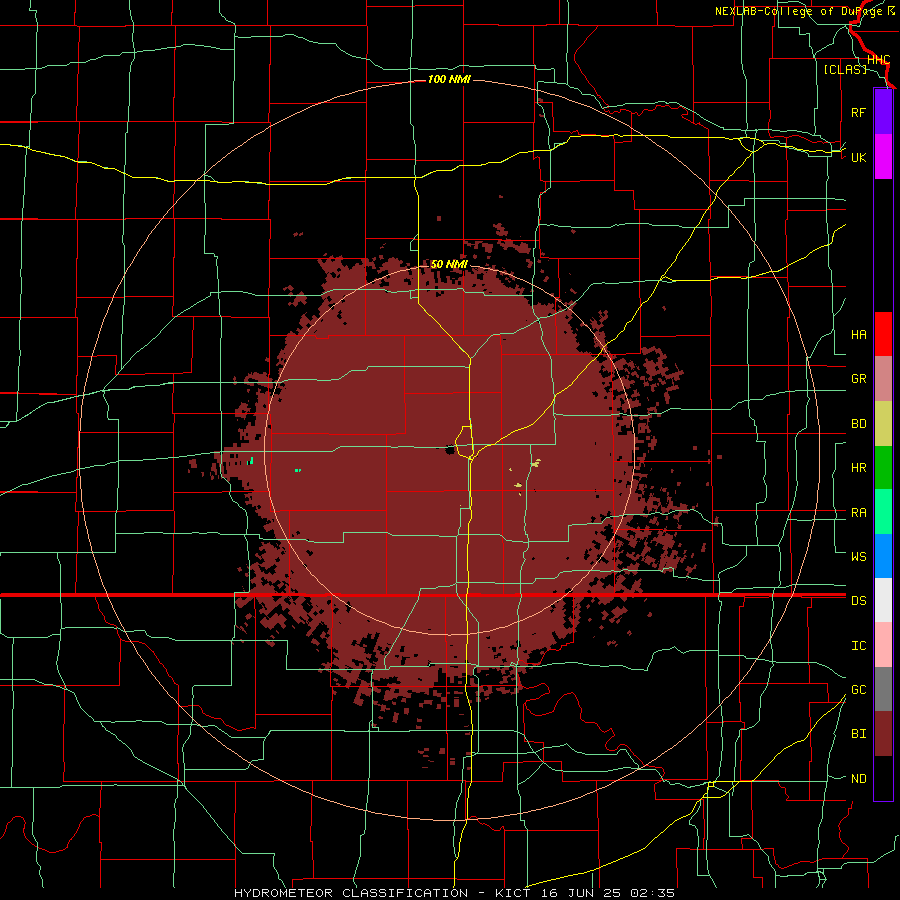900x900 pixels.
Task: Click the BI legend label
Action: point(858,734)
